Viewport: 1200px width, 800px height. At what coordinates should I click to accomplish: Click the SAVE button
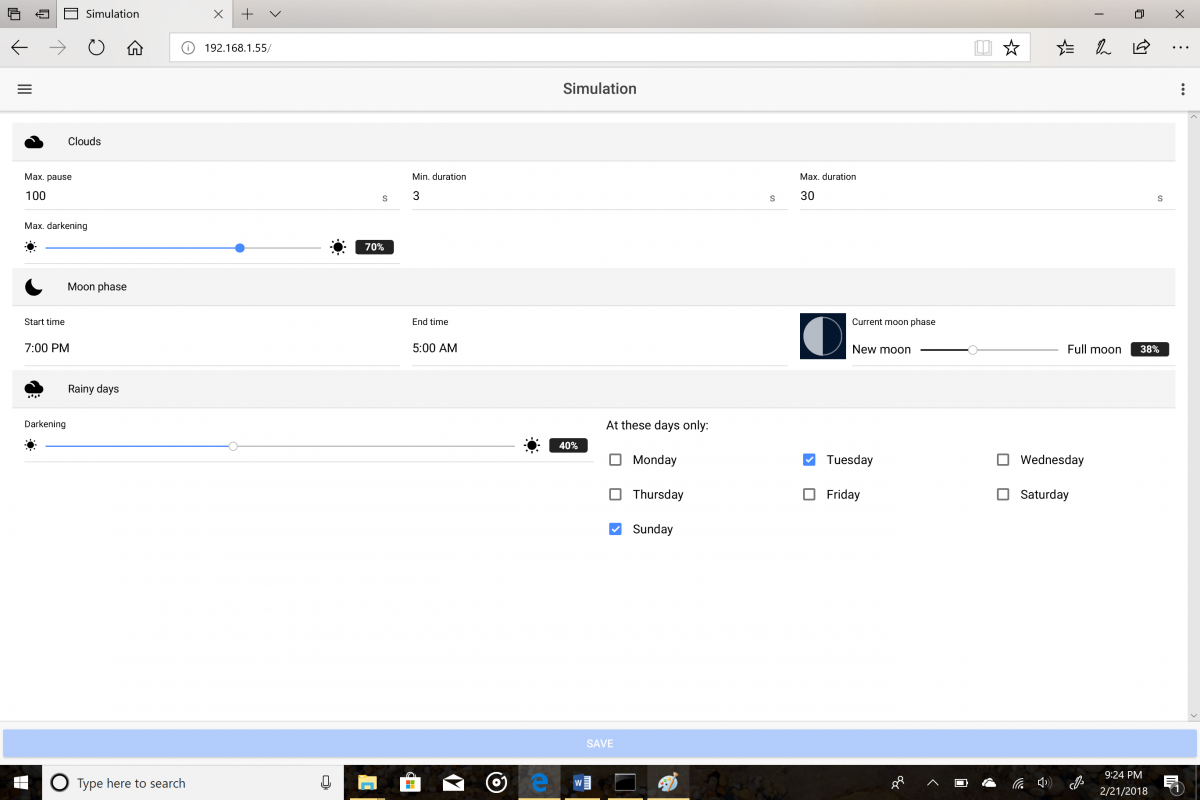click(x=600, y=744)
